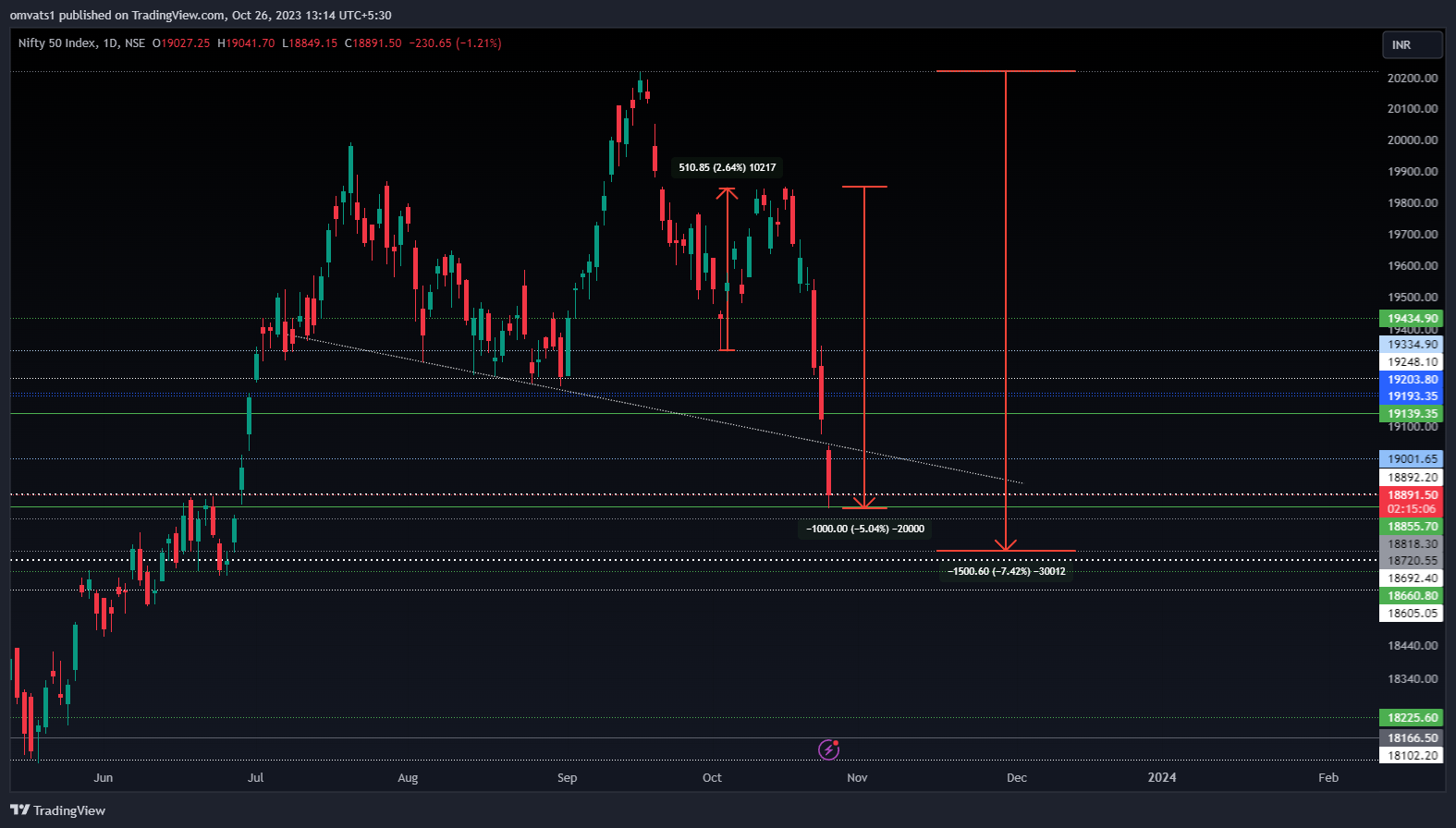The image size is (1456, 828).
Task: Click Jul on the time axis
Action: click(x=256, y=778)
